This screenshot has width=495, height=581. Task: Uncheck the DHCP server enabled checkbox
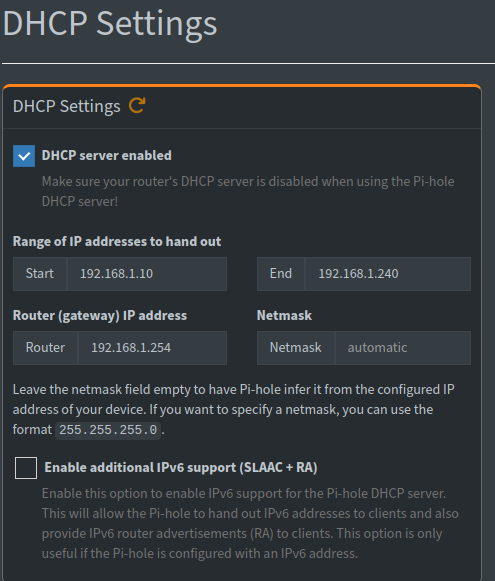click(24, 156)
